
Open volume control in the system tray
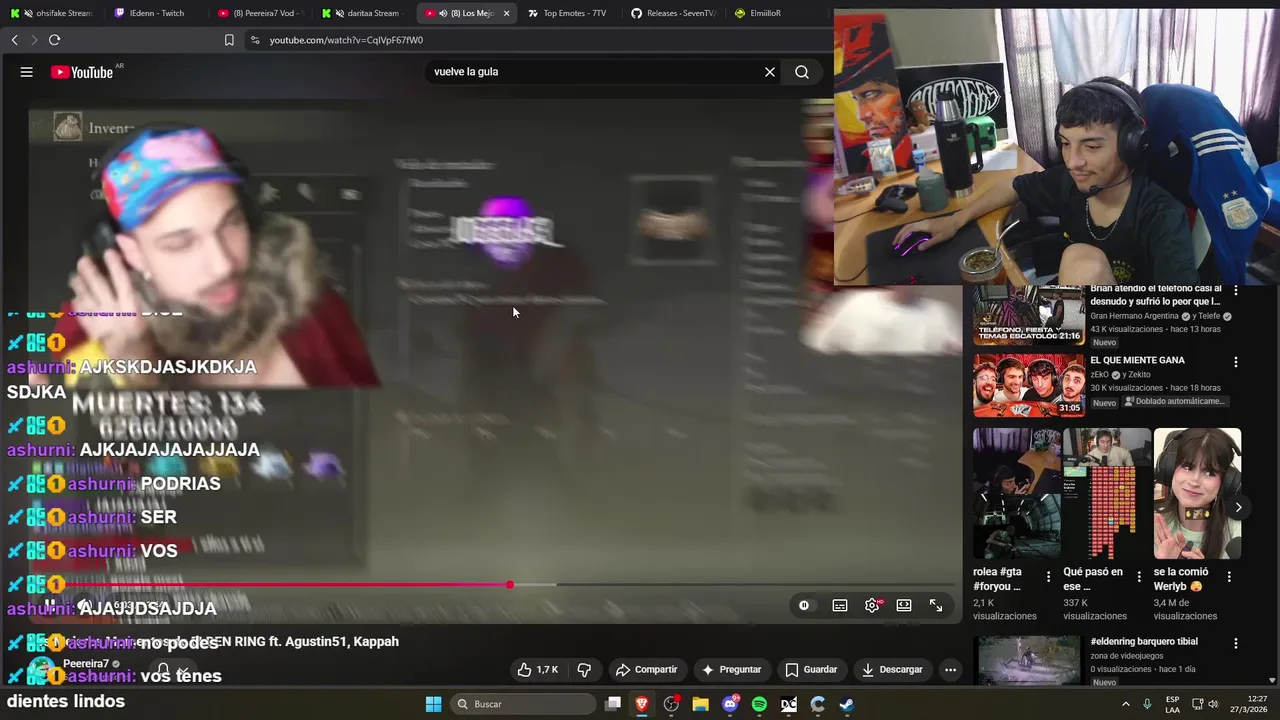coord(1213,704)
